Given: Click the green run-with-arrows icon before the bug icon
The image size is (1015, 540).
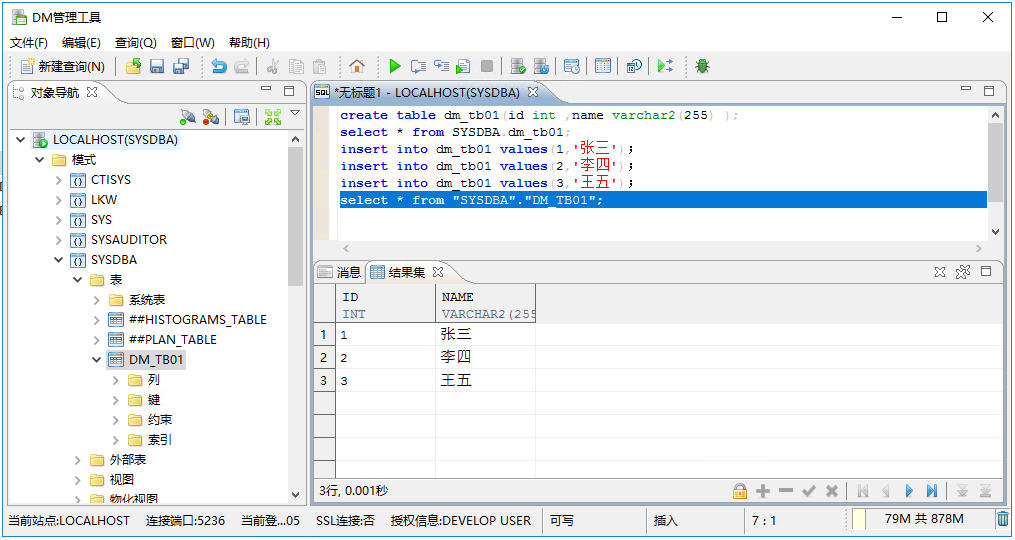Looking at the screenshot, I should click(665, 66).
